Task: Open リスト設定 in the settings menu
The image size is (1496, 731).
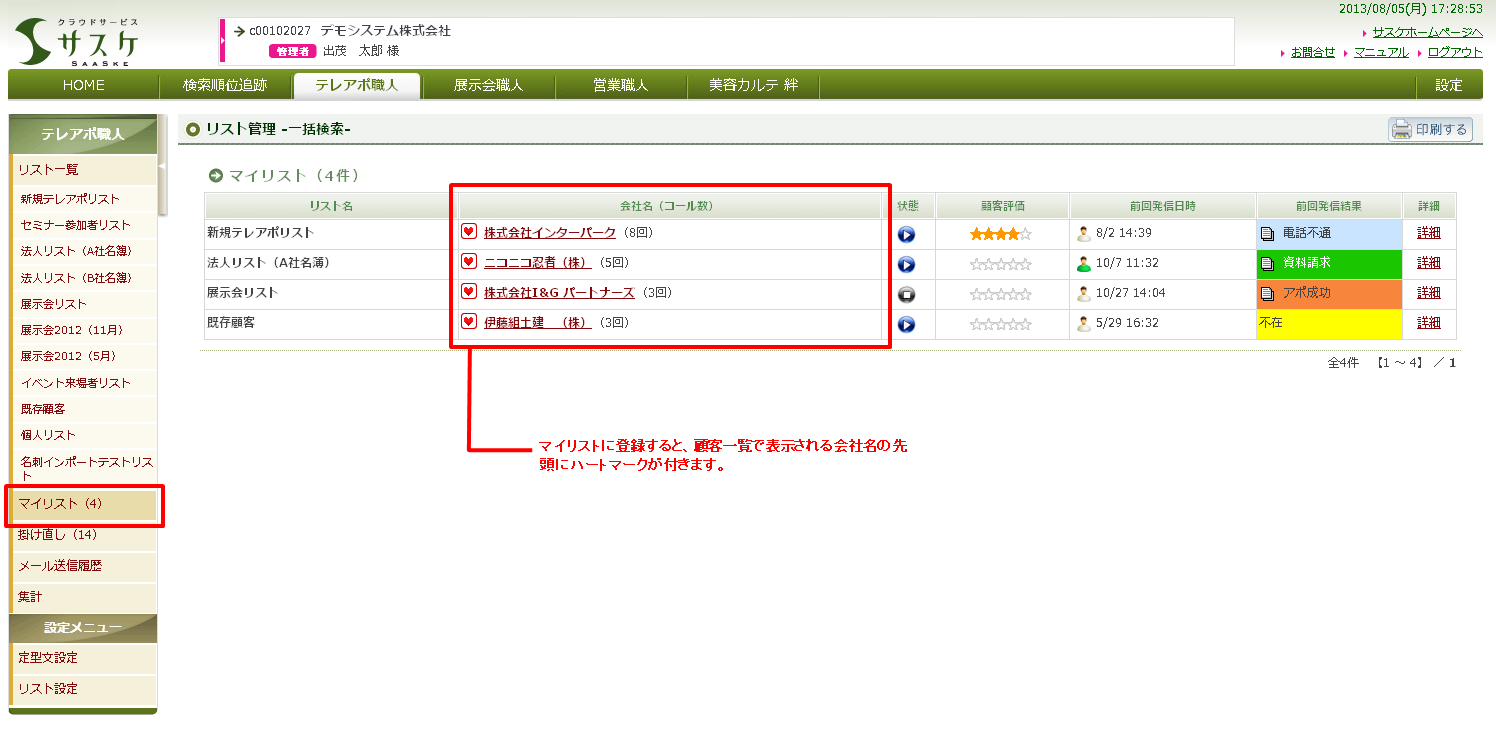Action: (85, 689)
